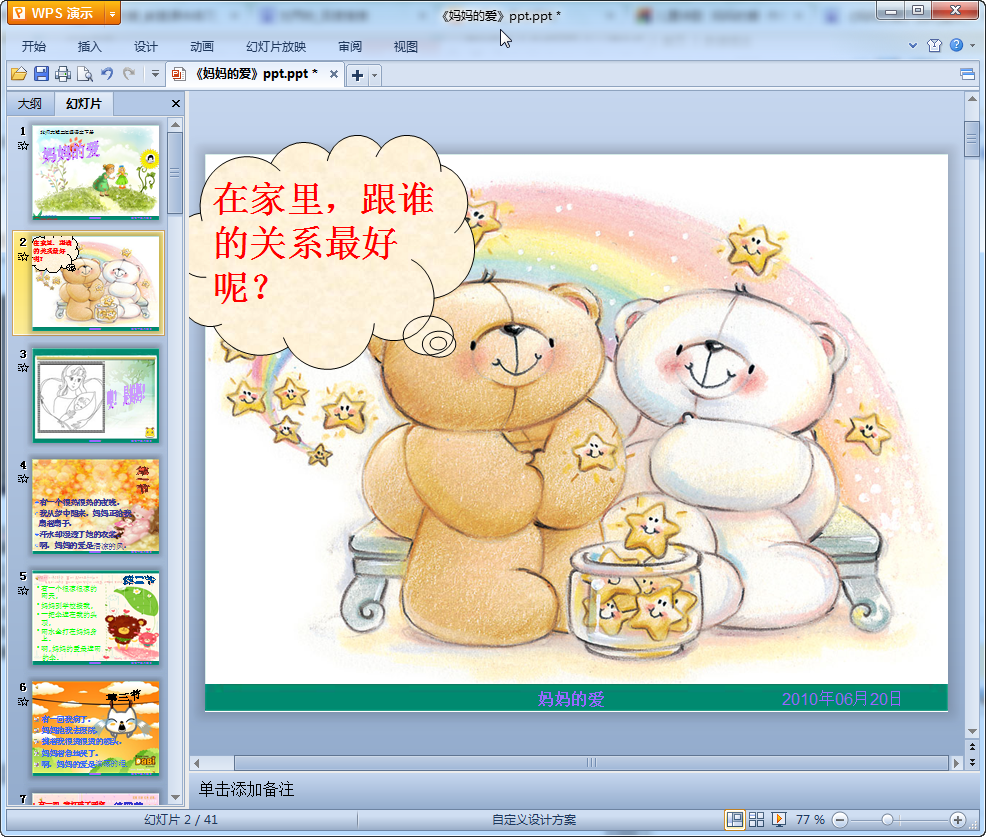
Task: Select slide 1 thumbnail 妈妈的爱 title
Action: pos(96,172)
